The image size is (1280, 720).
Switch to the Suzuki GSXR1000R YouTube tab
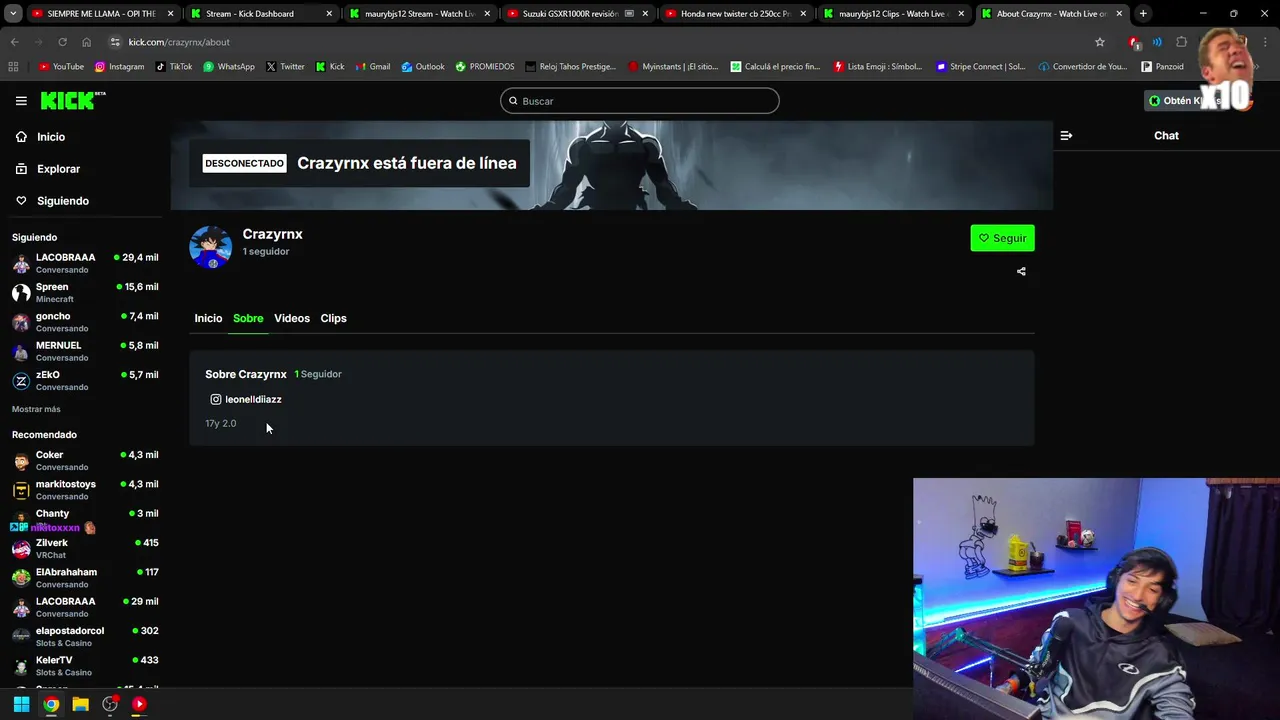(578, 14)
